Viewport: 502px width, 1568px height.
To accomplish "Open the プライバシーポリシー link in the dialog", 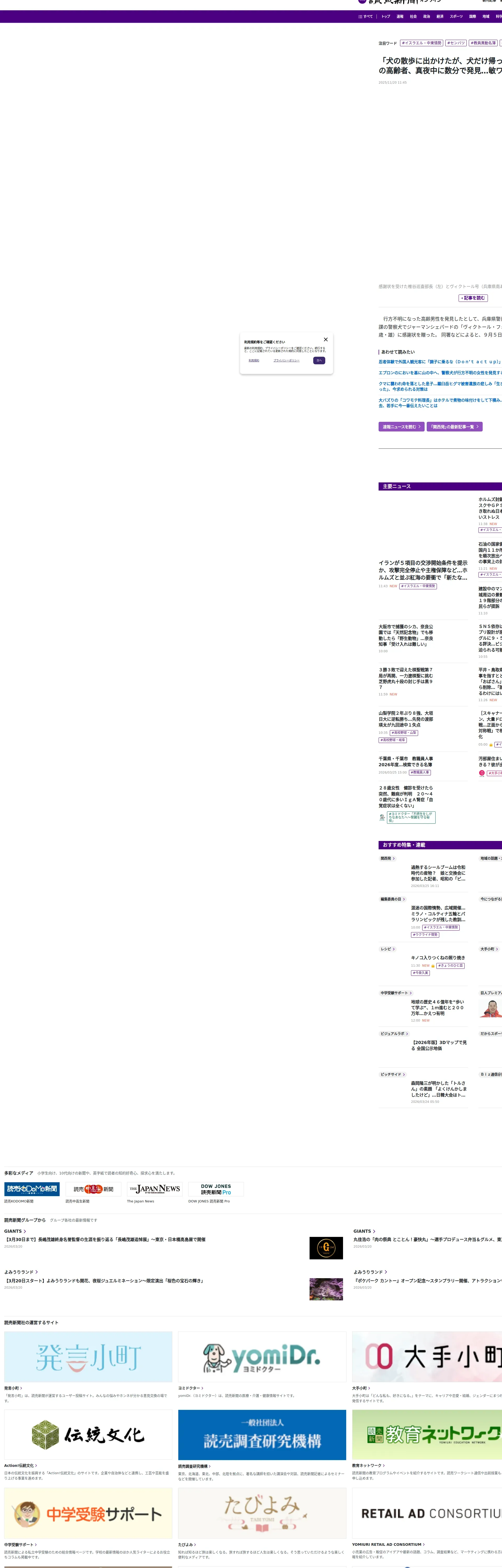I will (x=286, y=360).
